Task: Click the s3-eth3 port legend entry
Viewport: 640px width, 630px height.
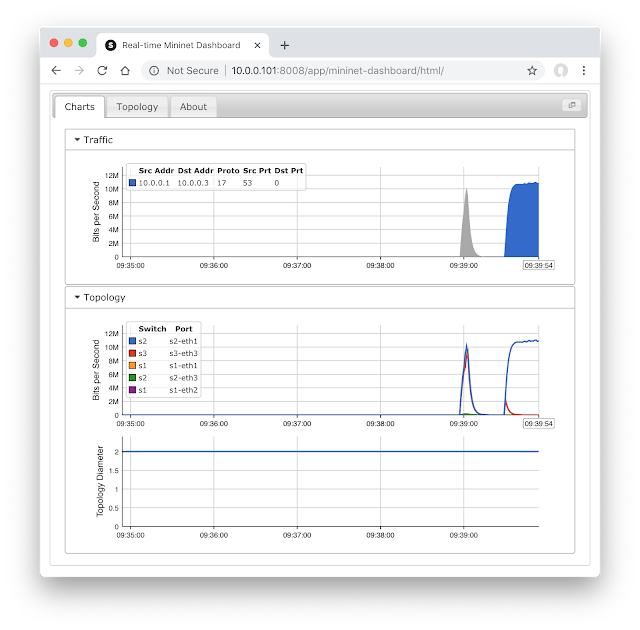Action: click(x=183, y=353)
